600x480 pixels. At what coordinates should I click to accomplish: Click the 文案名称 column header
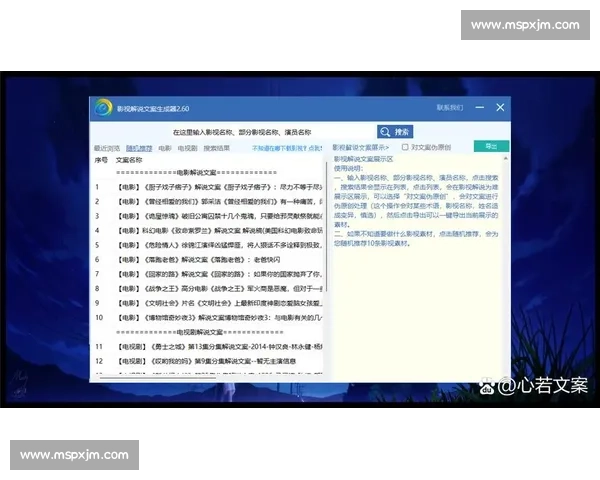pyautogui.click(x=129, y=160)
